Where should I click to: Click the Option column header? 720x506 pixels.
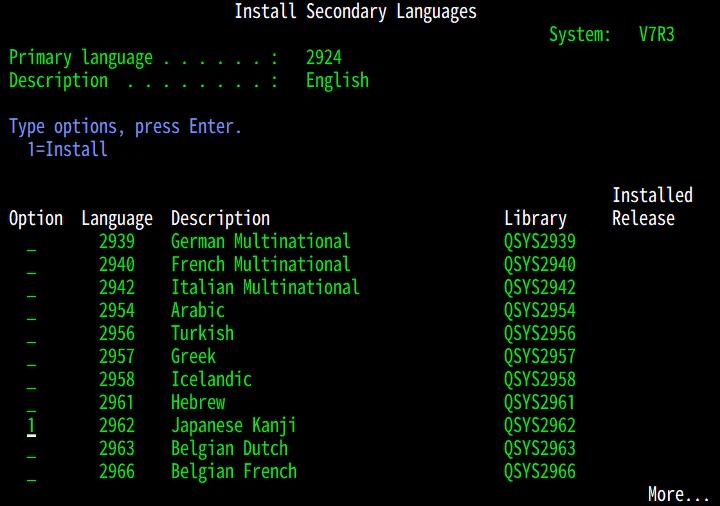tap(36, 219)
